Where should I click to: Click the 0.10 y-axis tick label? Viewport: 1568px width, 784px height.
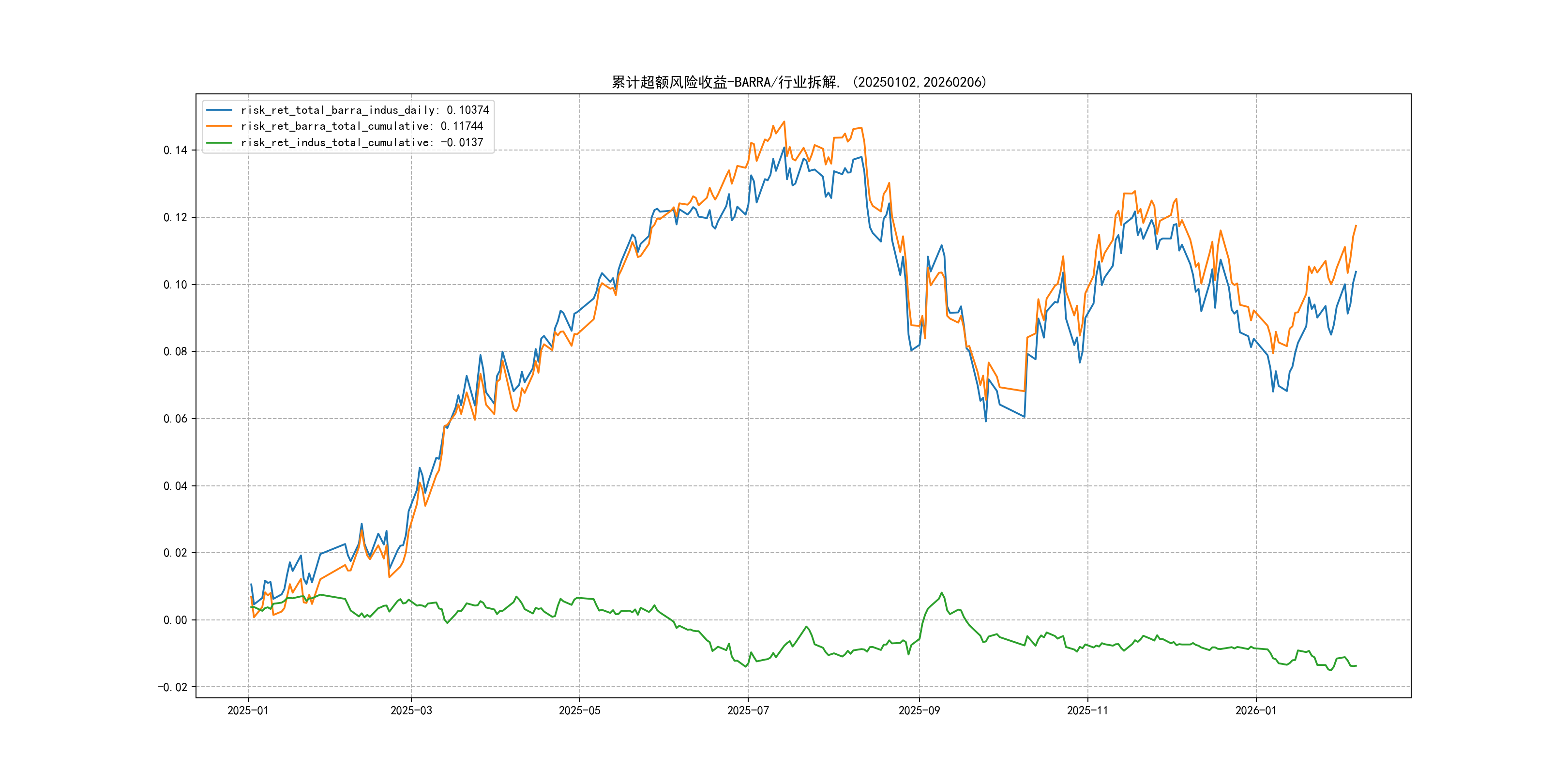tap(175, 285)
